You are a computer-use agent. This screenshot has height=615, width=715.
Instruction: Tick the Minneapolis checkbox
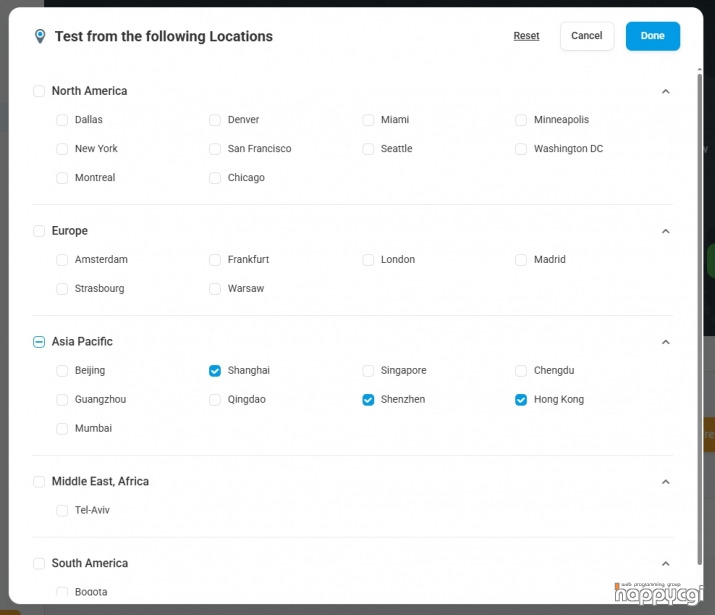[521, 120]
